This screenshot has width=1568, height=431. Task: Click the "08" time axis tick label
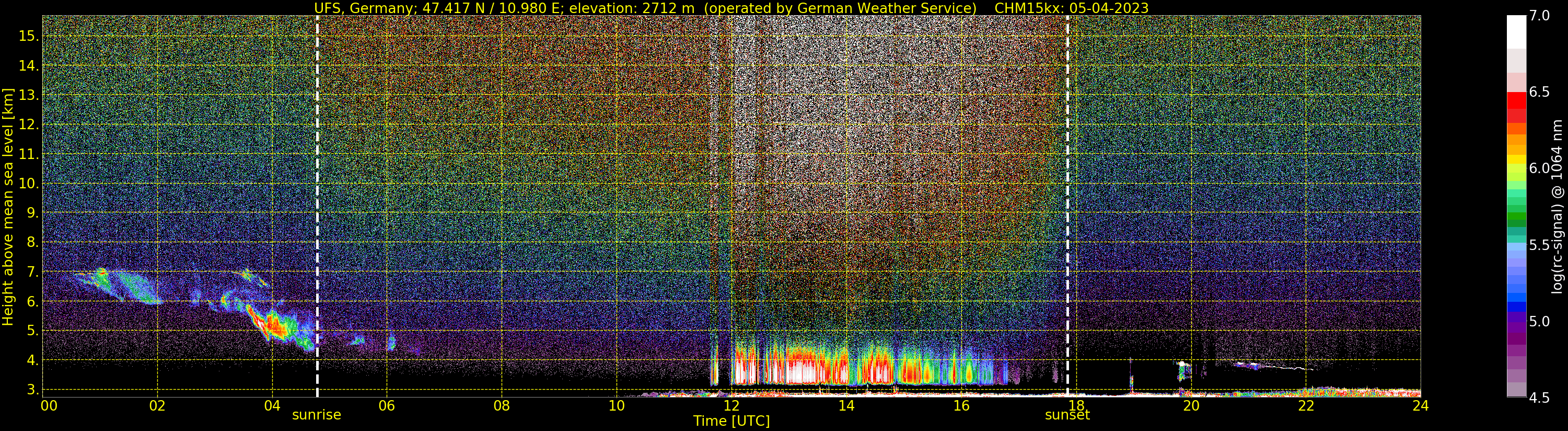click(x=502, y=406)
